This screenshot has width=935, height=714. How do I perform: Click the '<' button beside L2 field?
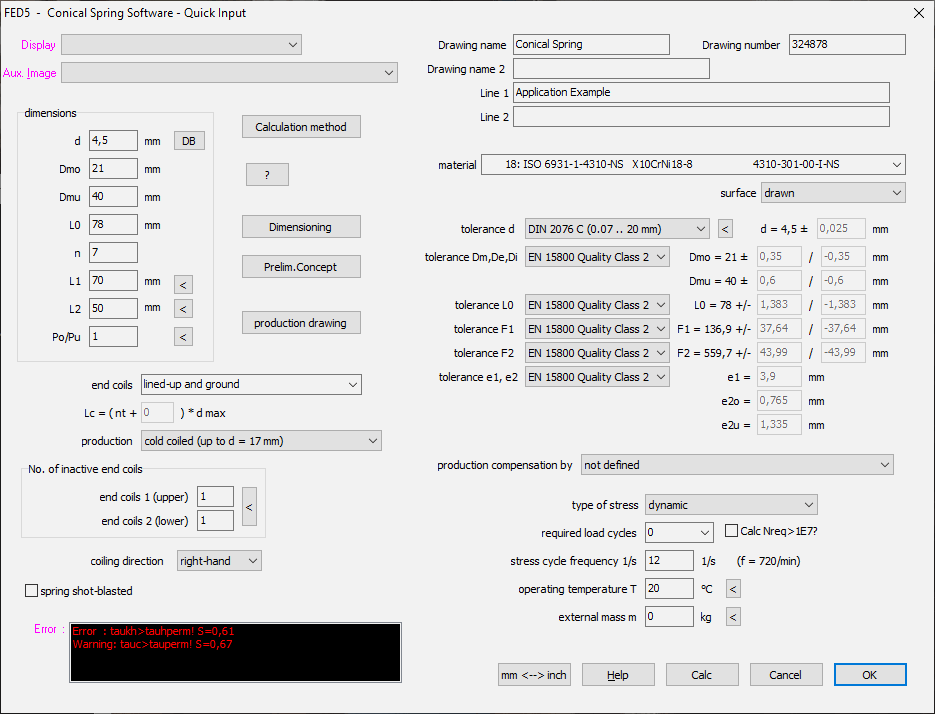click(183, 309)
